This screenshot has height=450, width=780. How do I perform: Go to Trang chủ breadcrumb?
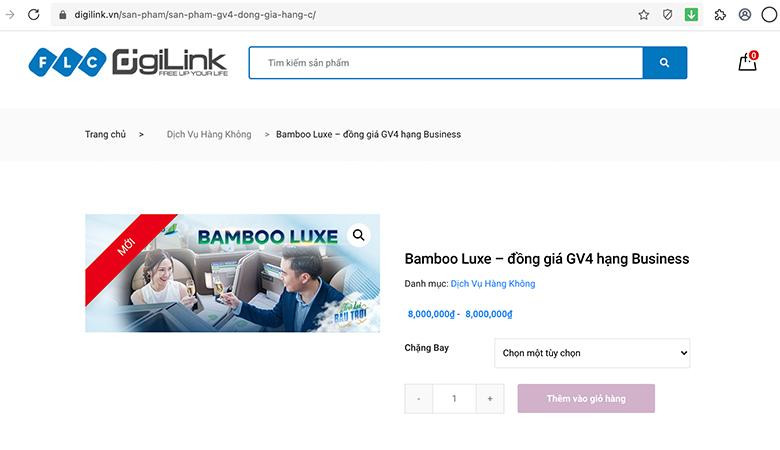[x=105, y=134]
